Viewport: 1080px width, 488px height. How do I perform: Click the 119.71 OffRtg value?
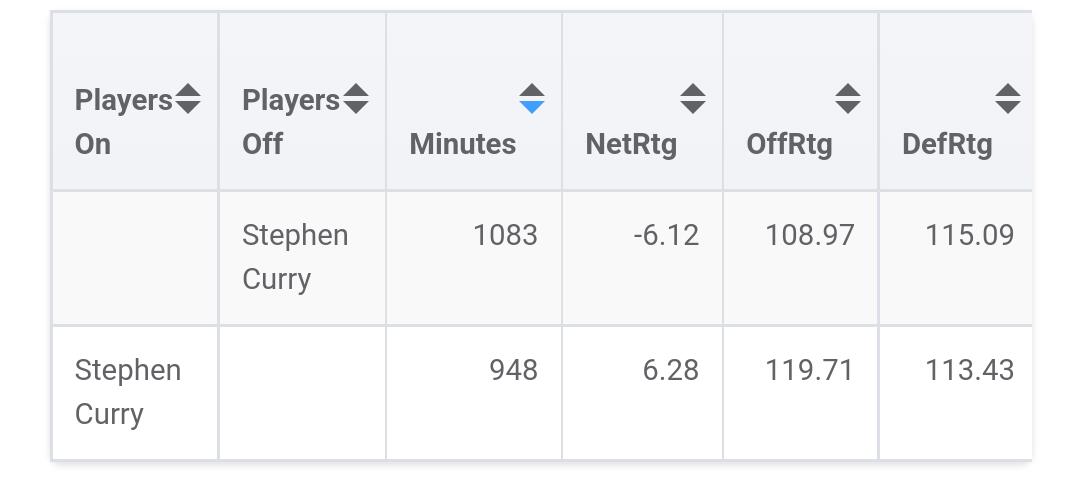pyautogui.click(x=809, y=371)
